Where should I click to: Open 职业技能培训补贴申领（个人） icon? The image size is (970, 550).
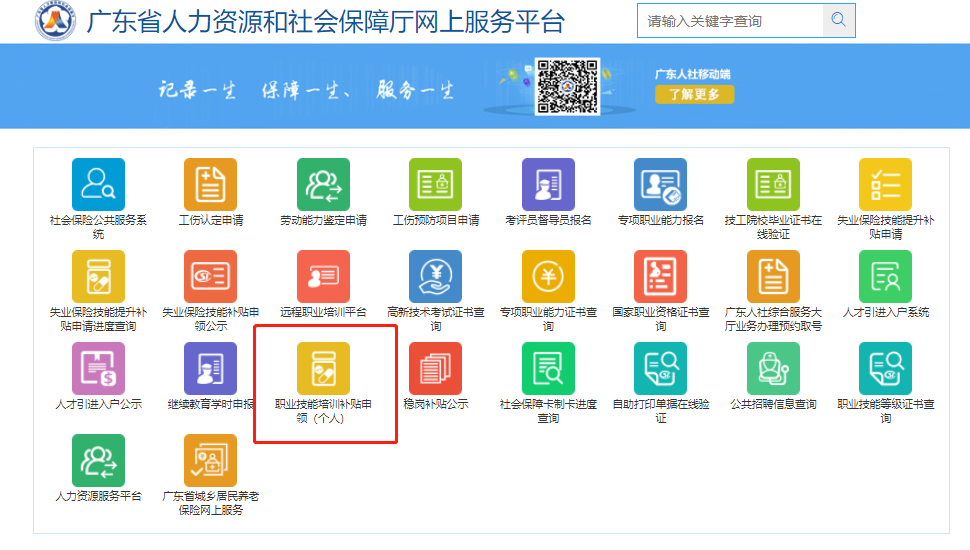323,369
